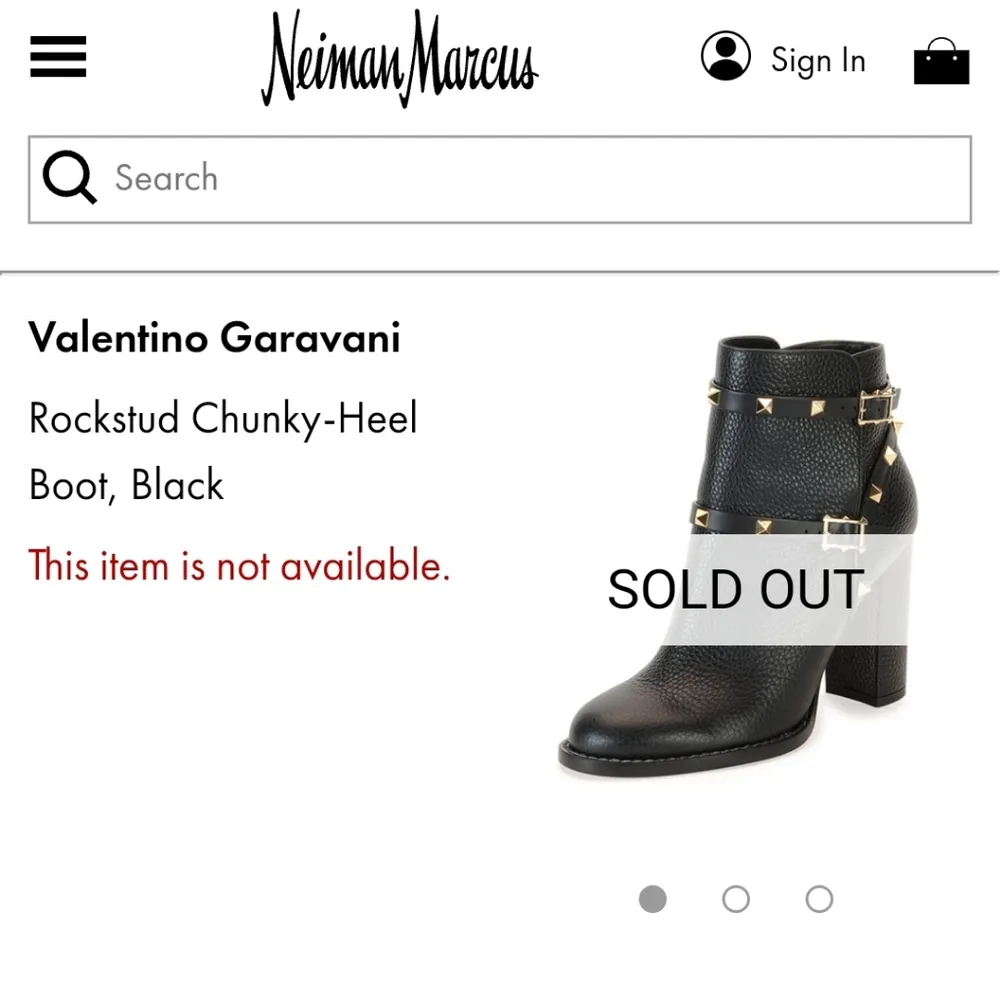Select the first carousel dot indicator
This screenshot has width=1000, height=1000.
[653, 899]
